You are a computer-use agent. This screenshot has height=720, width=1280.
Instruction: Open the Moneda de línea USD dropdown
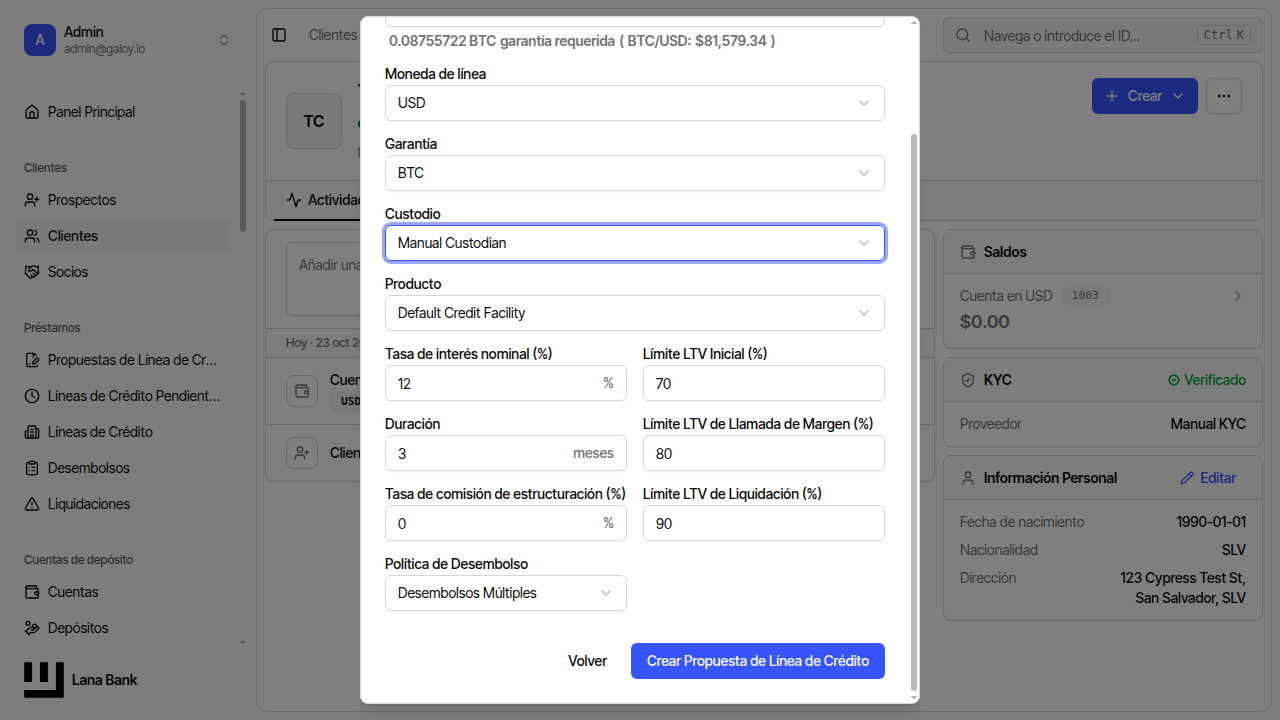(635, 103)
